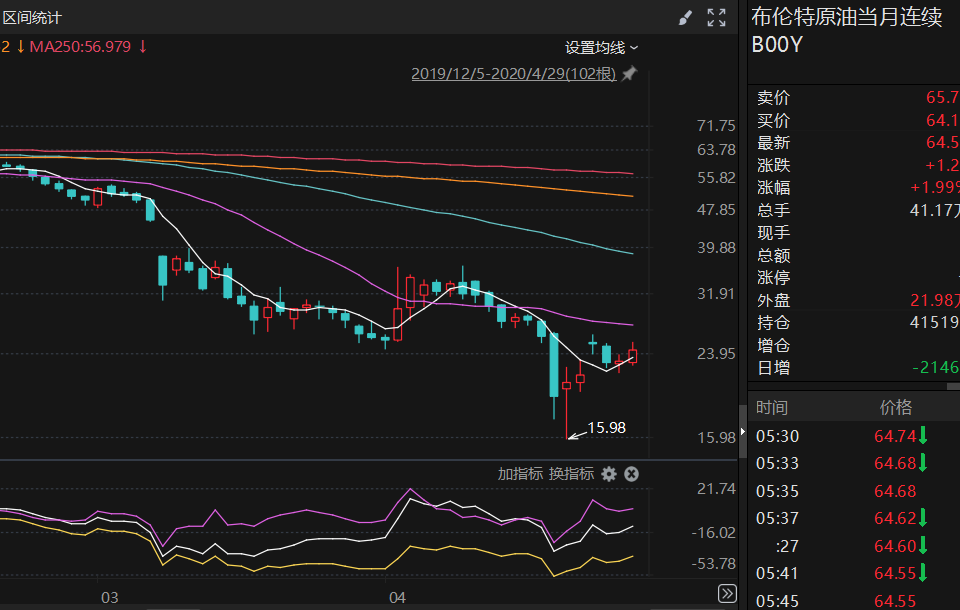The height and width of the screenshot is (610, 960).
Task: Click 换指标 to switch indicator
Action: [x=571, y=474]
